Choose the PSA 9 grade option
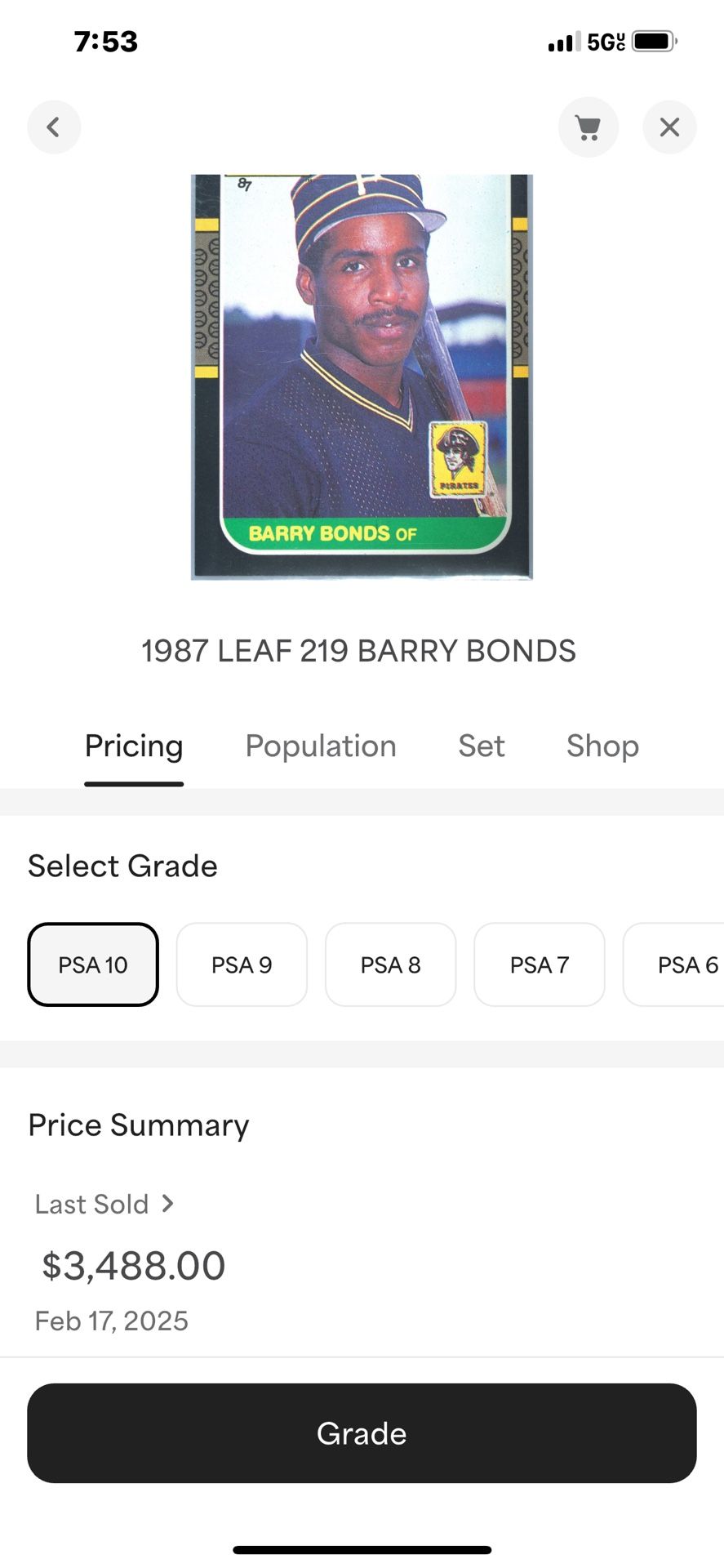Viewport: 724px width, 1568px height. [x=242, y=964]
